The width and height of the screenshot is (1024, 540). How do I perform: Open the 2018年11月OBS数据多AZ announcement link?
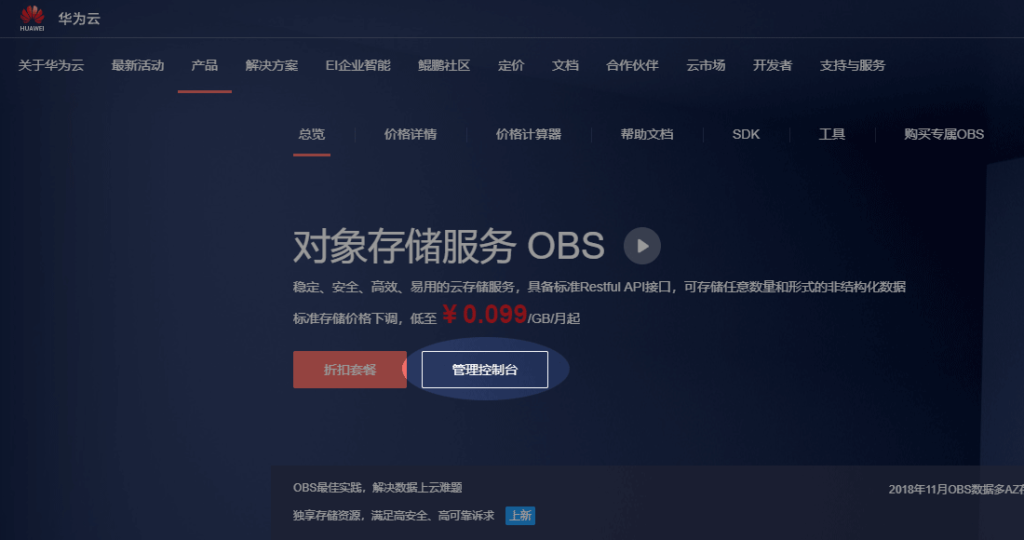tap(955, 490)
